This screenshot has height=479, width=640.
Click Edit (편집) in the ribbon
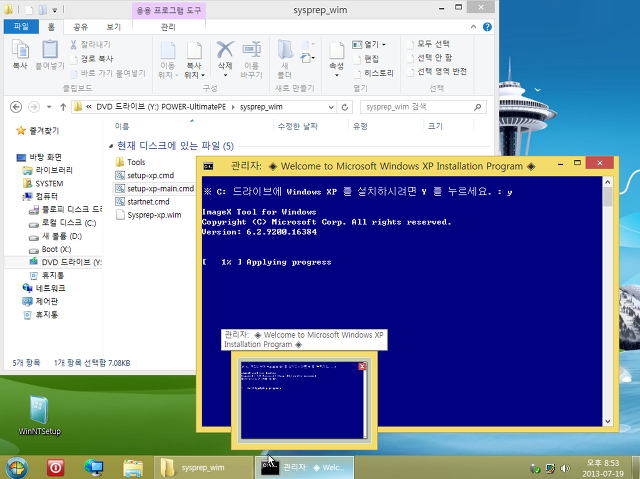point(367,59)
